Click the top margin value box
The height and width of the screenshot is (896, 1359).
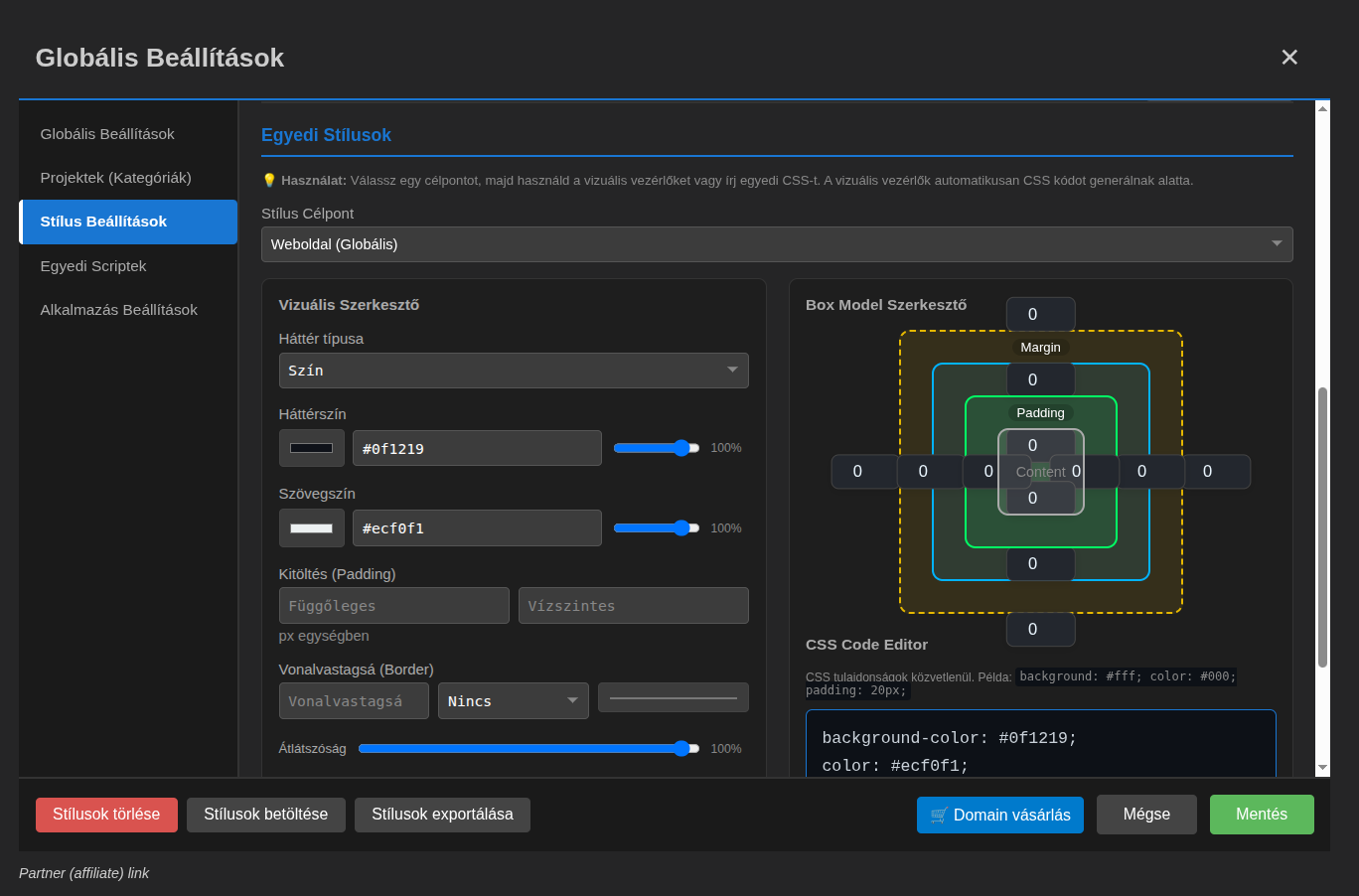(1040, 315)
